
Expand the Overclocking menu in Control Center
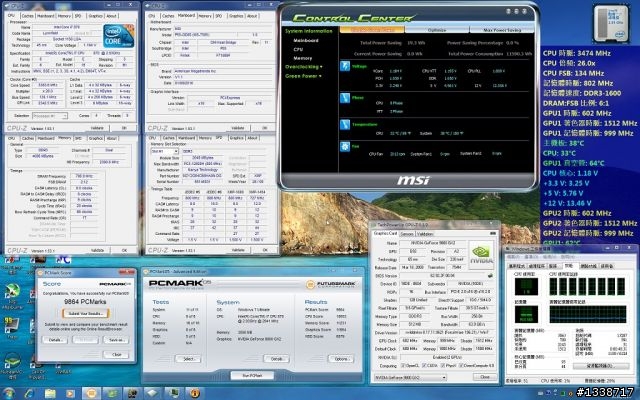point(304,67)
